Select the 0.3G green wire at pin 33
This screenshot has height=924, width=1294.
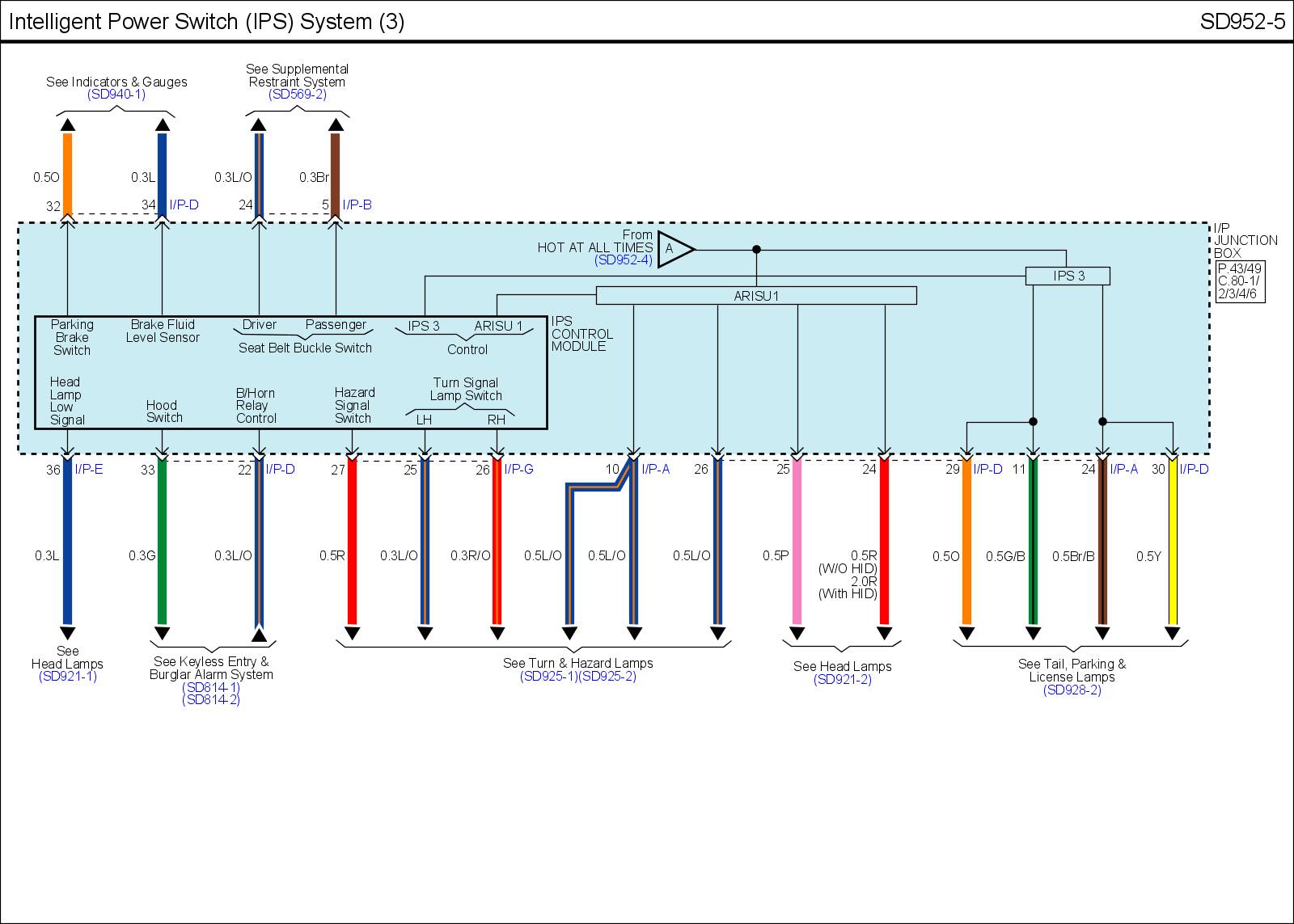(162, 542)
